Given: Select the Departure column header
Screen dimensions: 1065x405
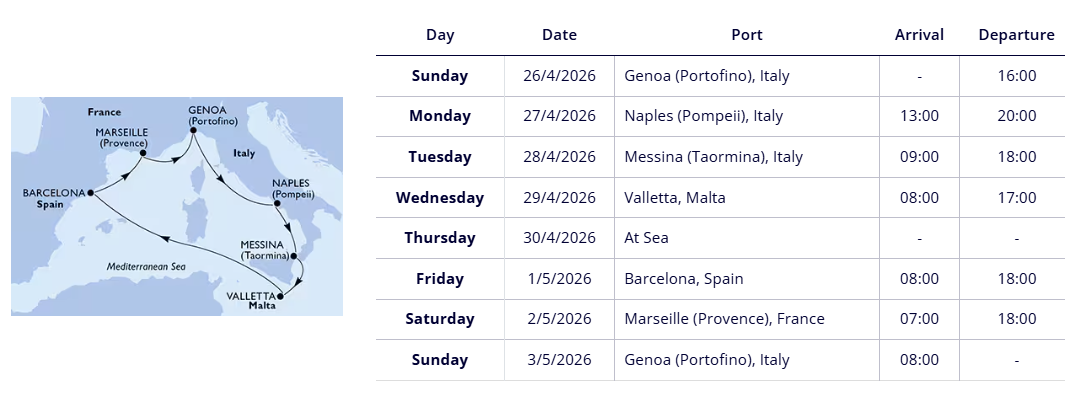Looking at the screenshot, I should (x=1016, y=35).
